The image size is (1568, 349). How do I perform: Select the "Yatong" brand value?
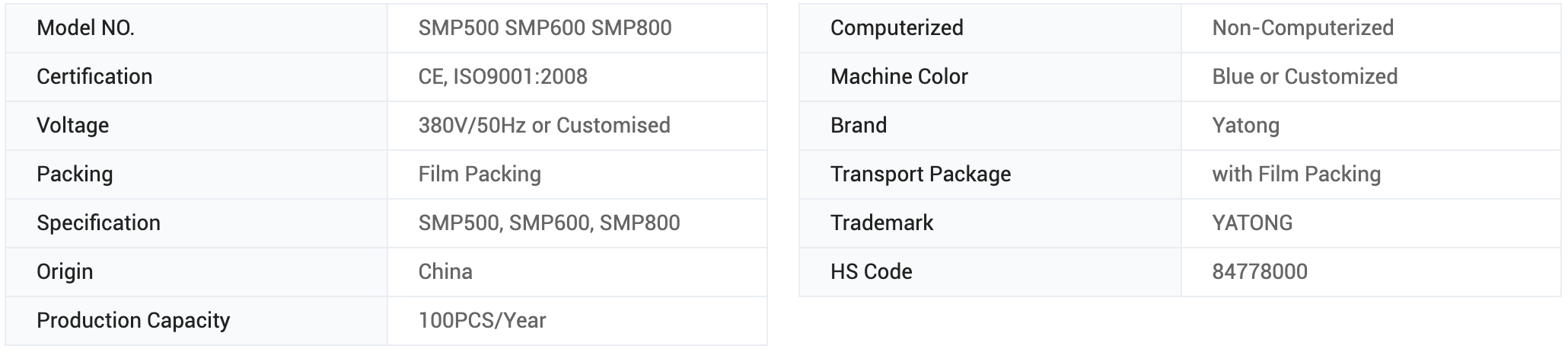click(x=1245, y=126)
